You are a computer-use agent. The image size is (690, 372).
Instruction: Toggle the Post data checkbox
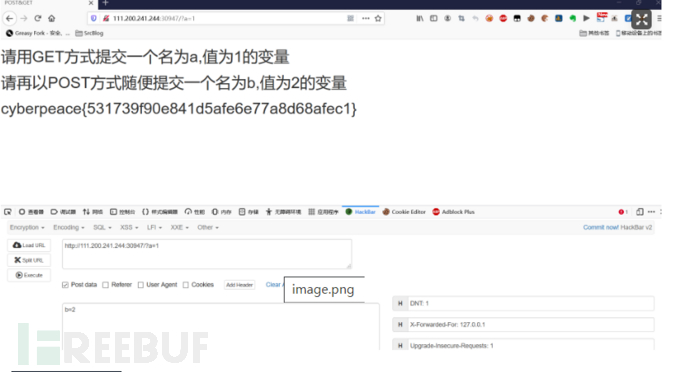[x=65, y=285]
